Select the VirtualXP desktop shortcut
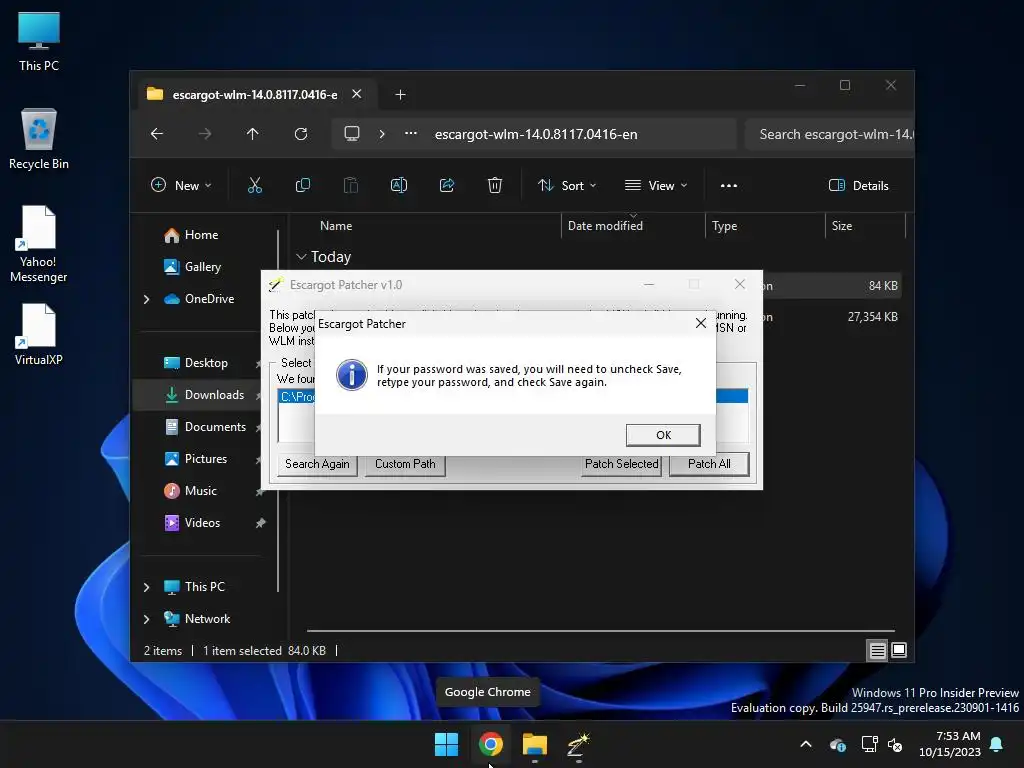The height and width of the screenshot is (768, 1024). point(39,334)
